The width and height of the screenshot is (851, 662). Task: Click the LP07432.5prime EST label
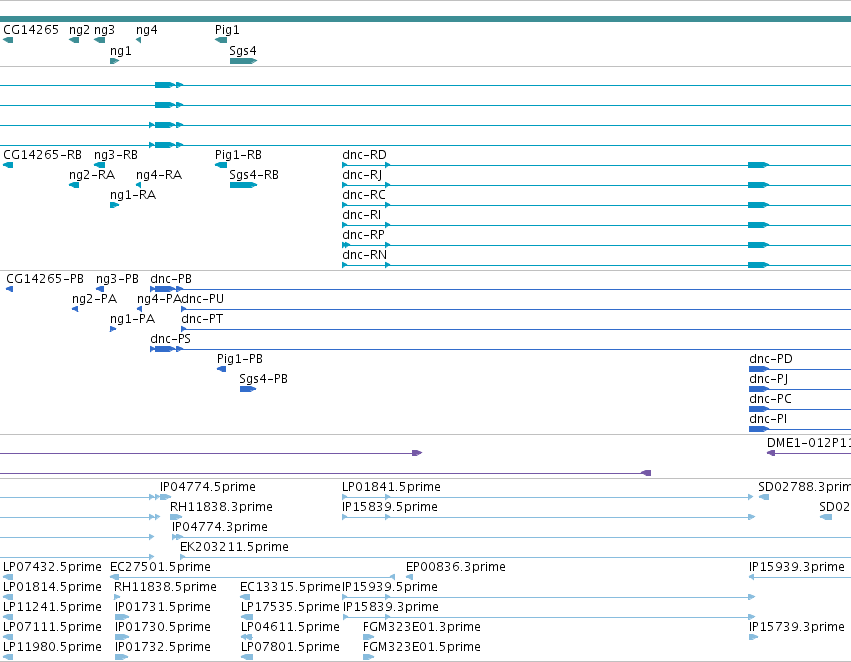click(x=52, y=567)
